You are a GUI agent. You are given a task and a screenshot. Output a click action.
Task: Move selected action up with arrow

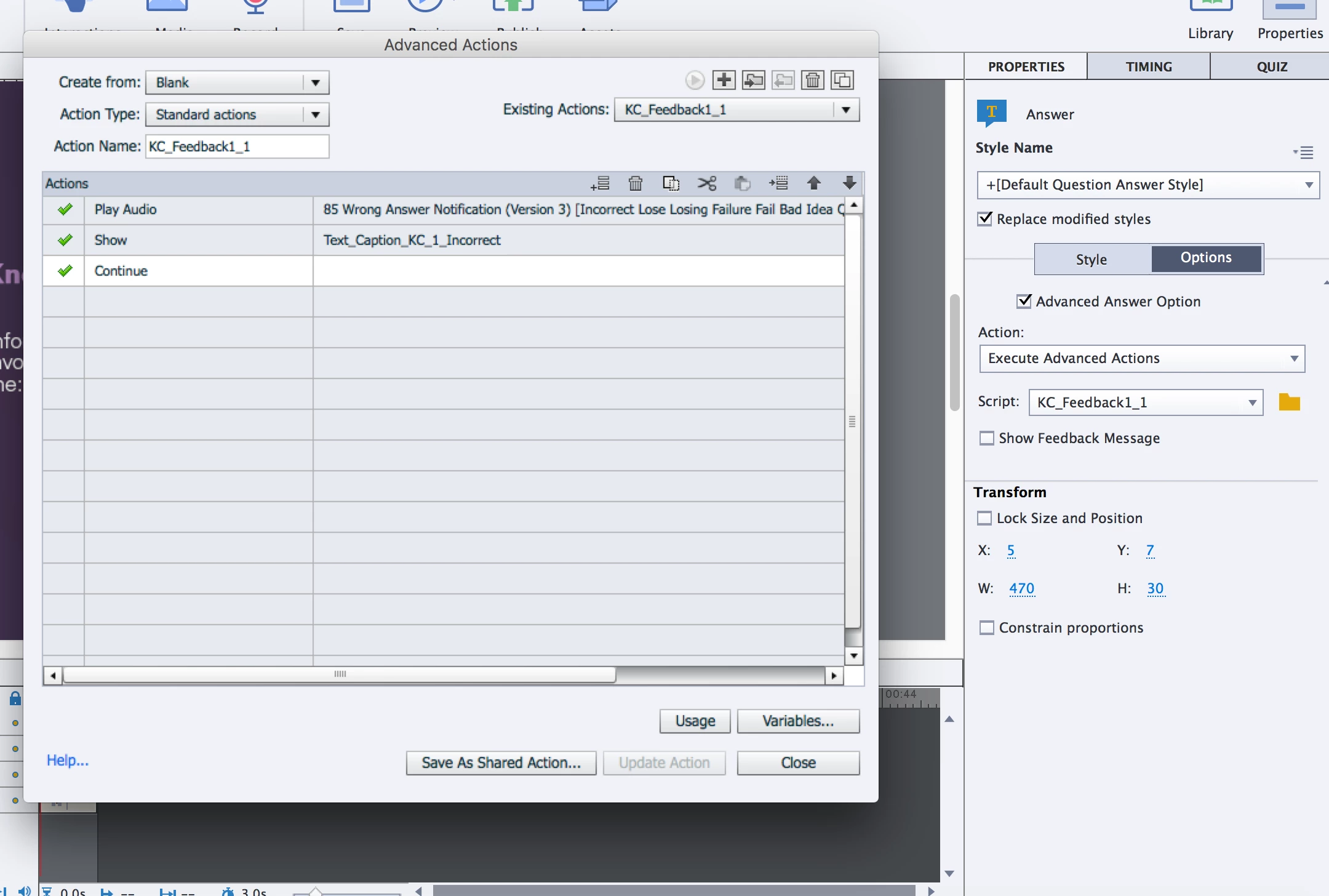point(813,183)
